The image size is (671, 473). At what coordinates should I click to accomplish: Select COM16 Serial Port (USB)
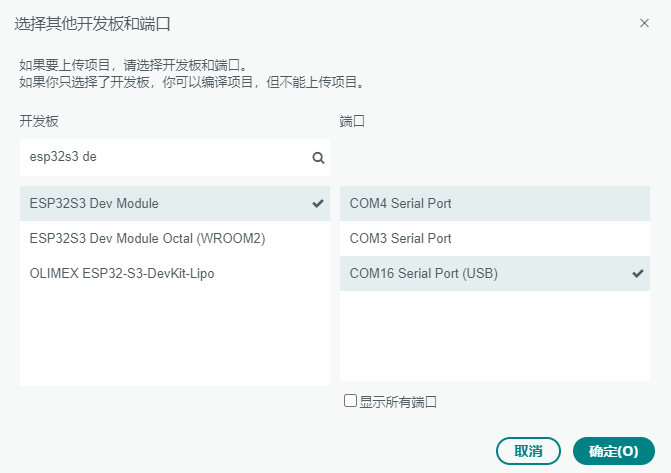pyautogui.click(x=423, y=273)
